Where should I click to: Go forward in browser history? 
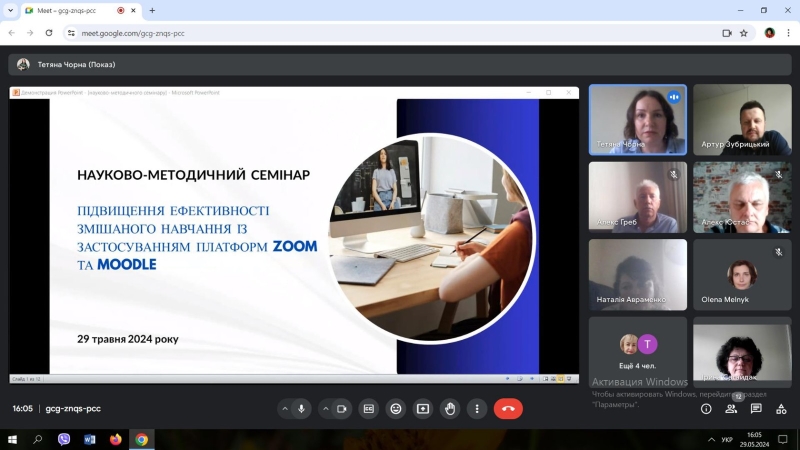tap(30, 33)
